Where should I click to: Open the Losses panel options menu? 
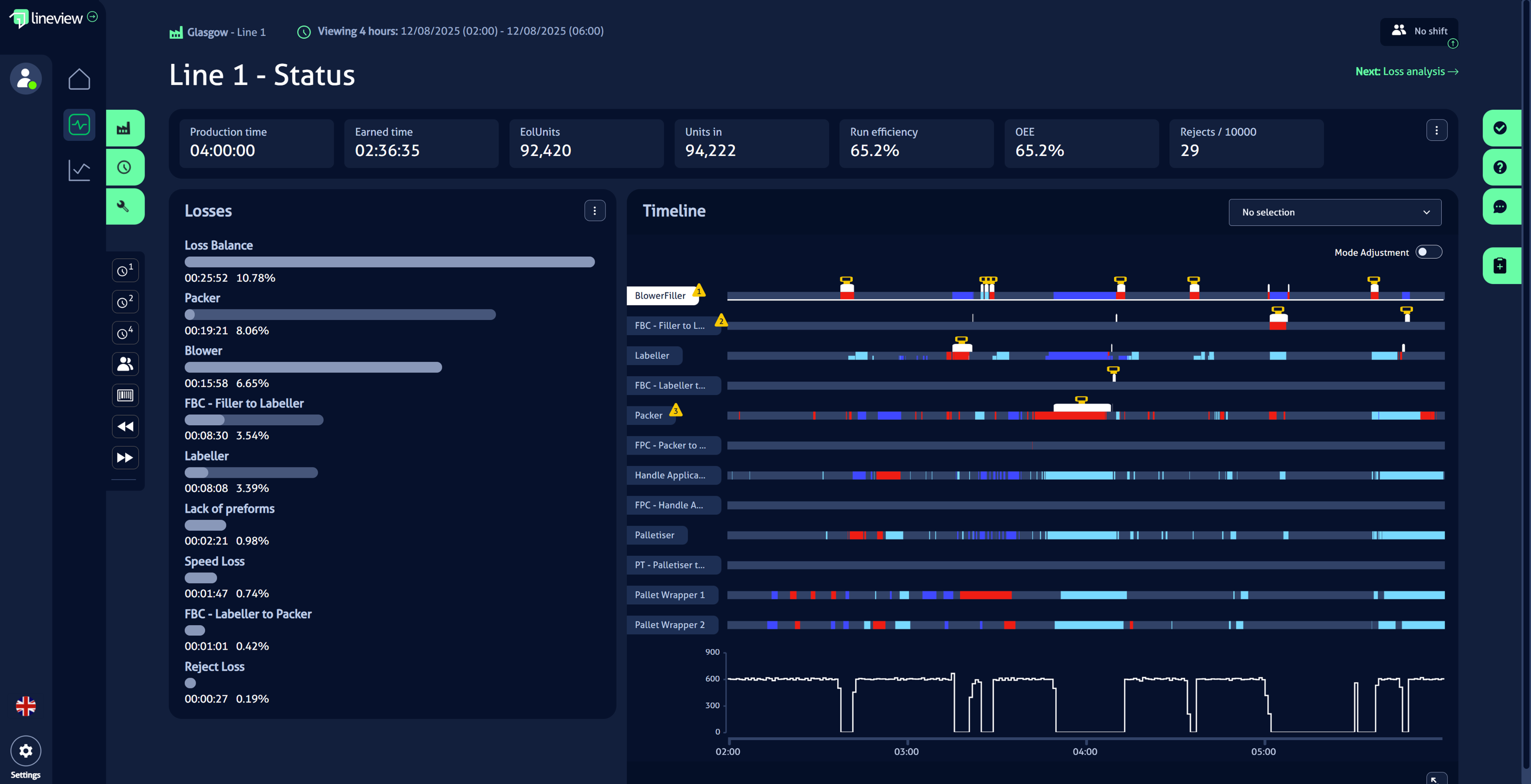[x=594, y=210]
